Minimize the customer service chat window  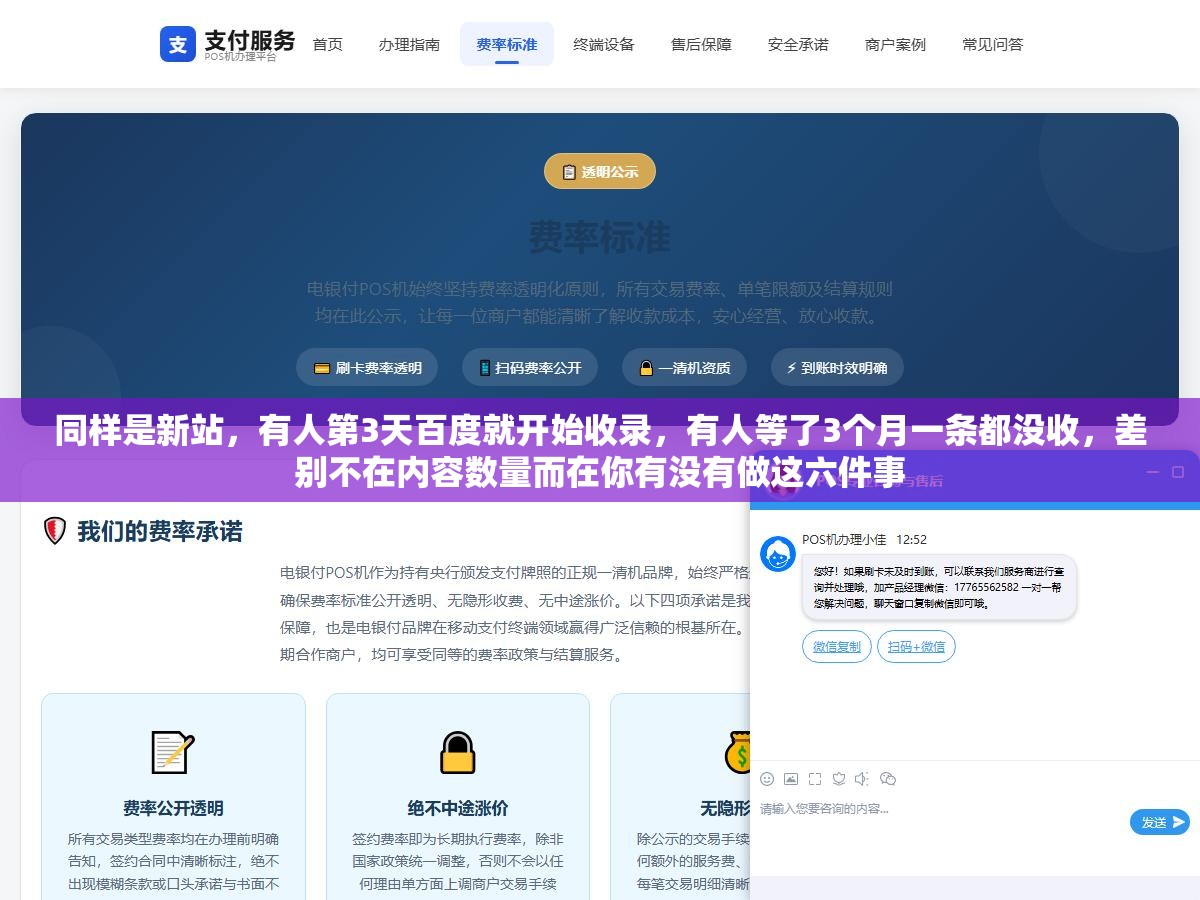(1151, 470)
